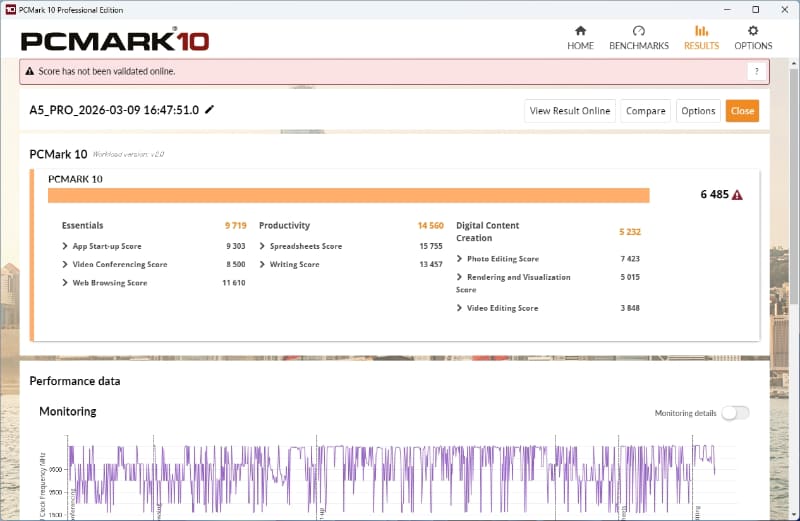
Task: Click the Workload version v2.0 label
Action: [x=128, y=154]
